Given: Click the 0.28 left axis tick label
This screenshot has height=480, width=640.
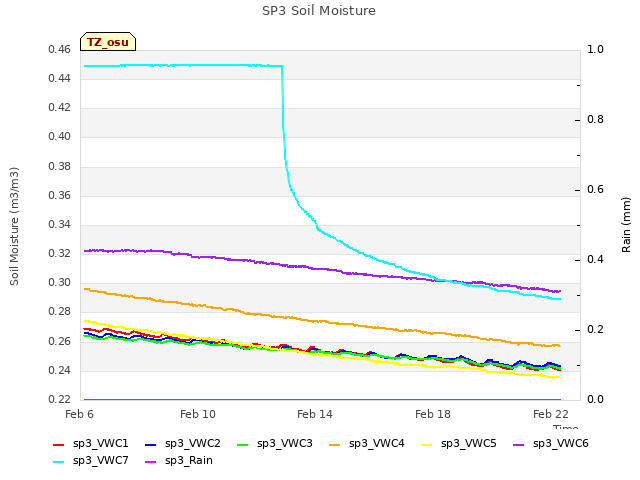Looking at the screenshot, I should [x=60, y=312].
